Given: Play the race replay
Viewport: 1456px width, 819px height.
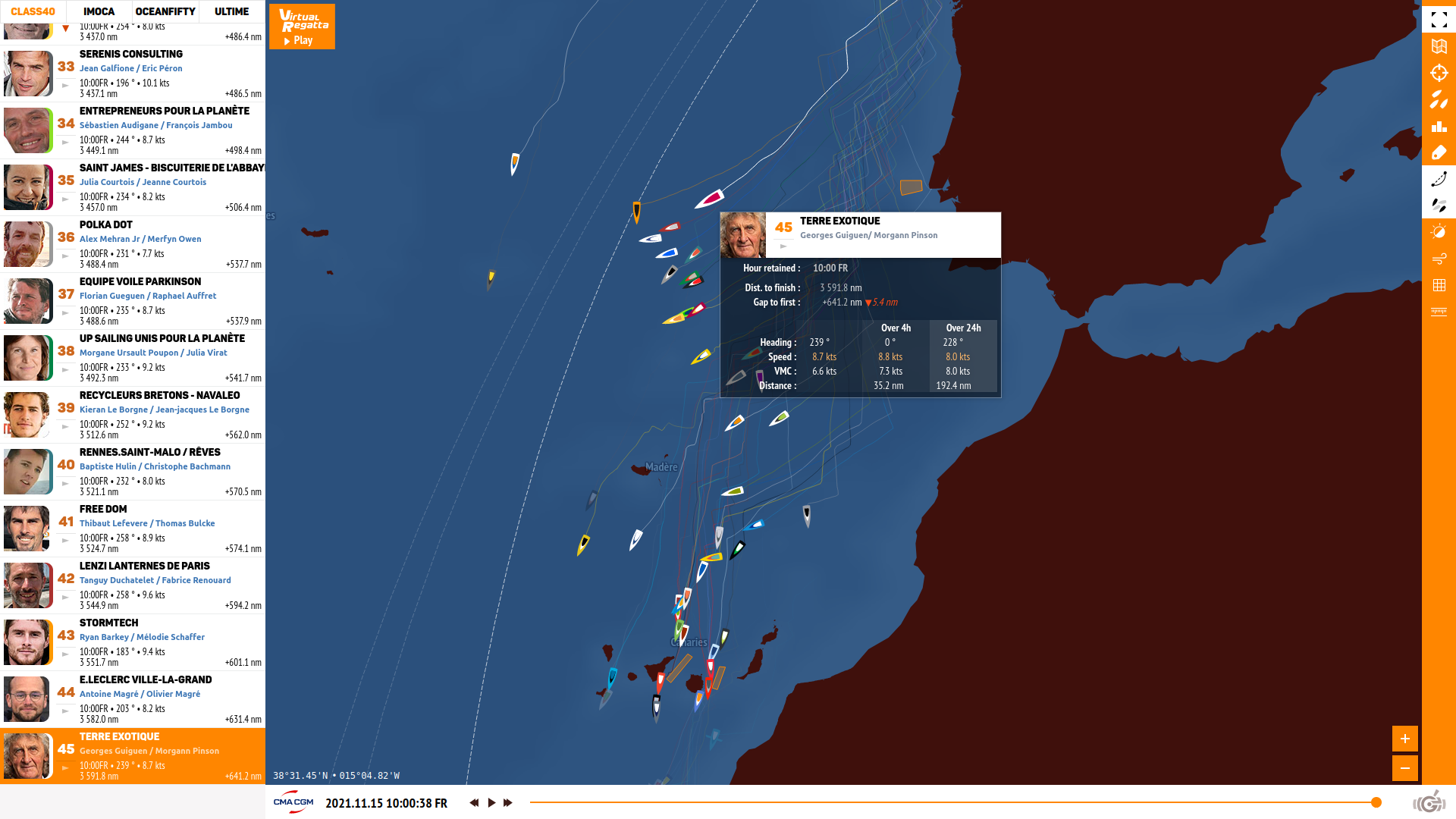Looking at the screenshot, I should [491, 802].
